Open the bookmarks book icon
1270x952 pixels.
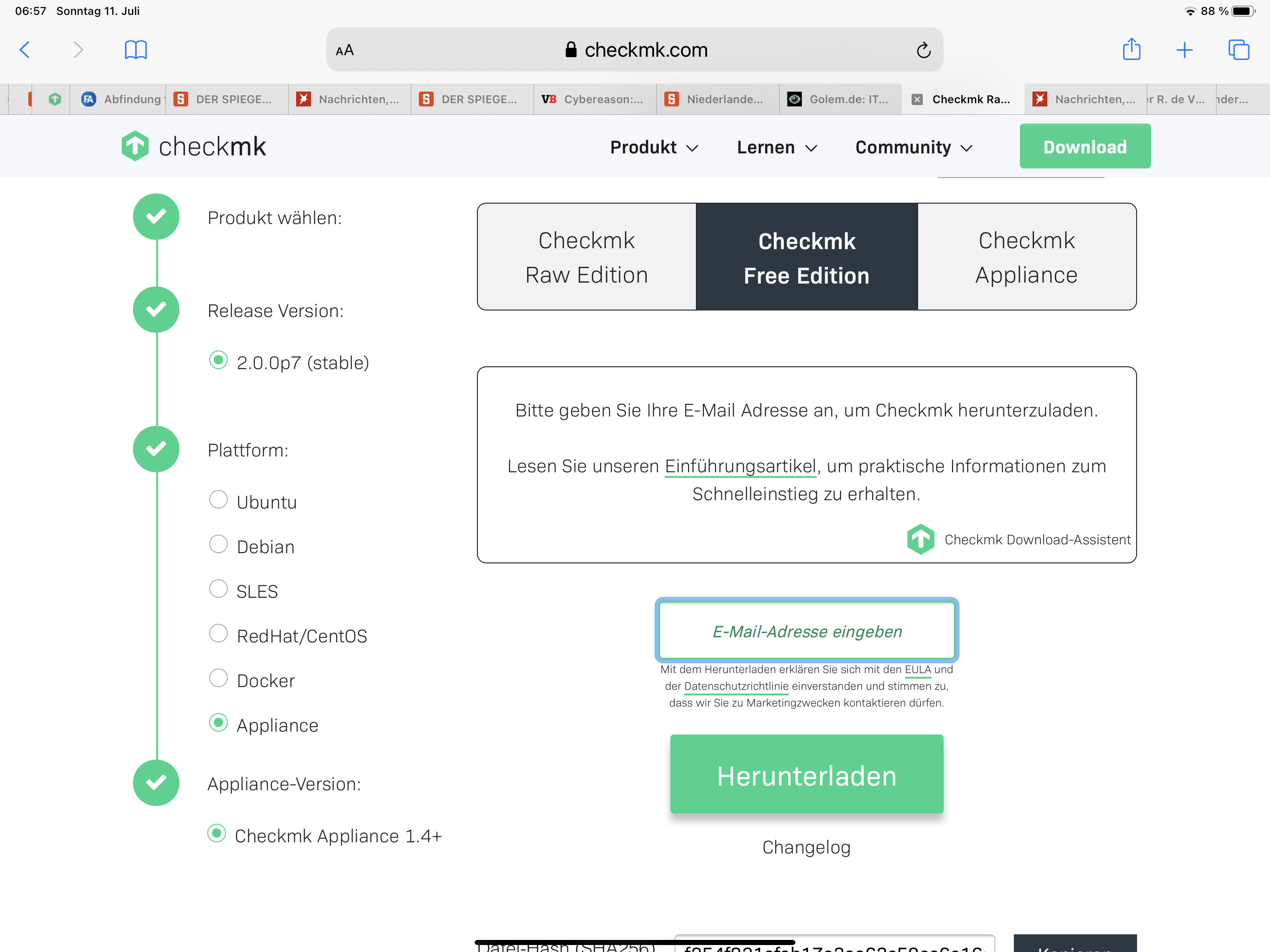tap(135, 50)
